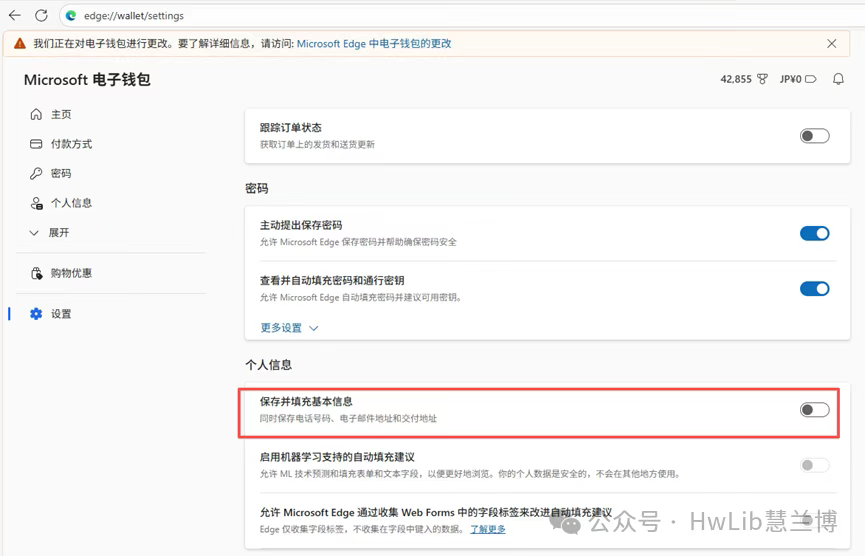Reload the page with refresh icon
The height and width of the screenshot is (556, 865).
[41, 15]
